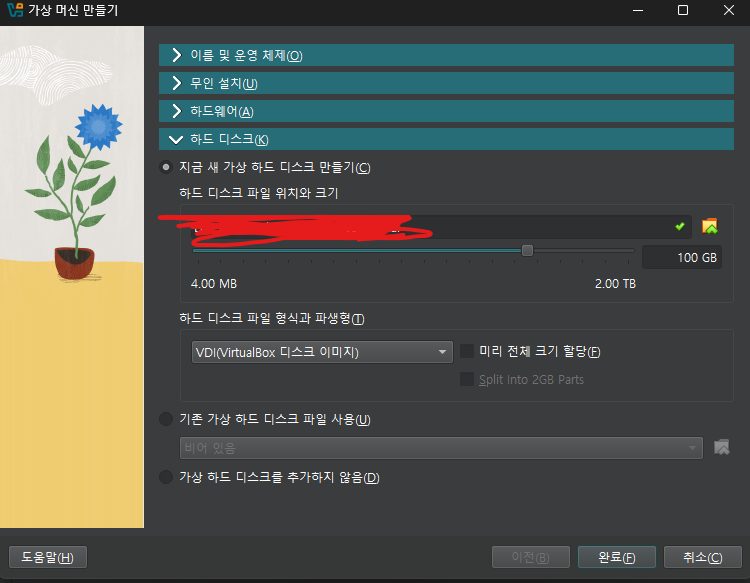The image size is (750, 583).
Task: Open VDI(VirtualBox 디스크 이미지) format dropdown
Action: click(322, 352)
